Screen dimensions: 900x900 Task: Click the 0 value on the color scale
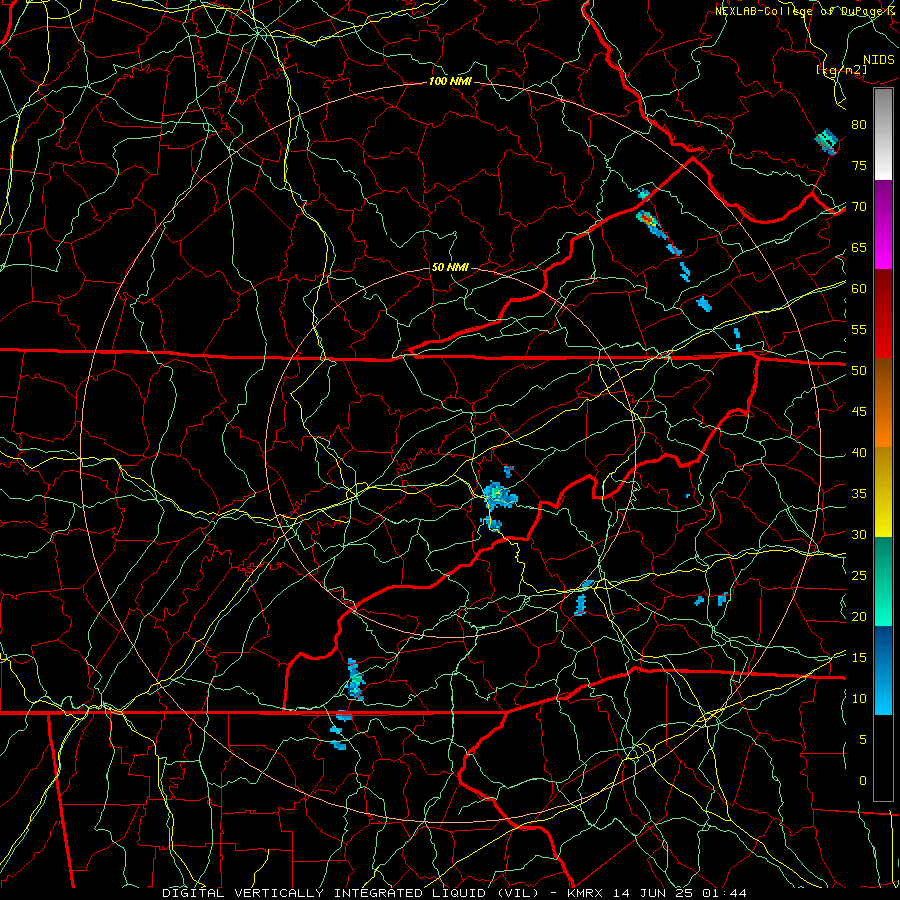tap(863, 781)
